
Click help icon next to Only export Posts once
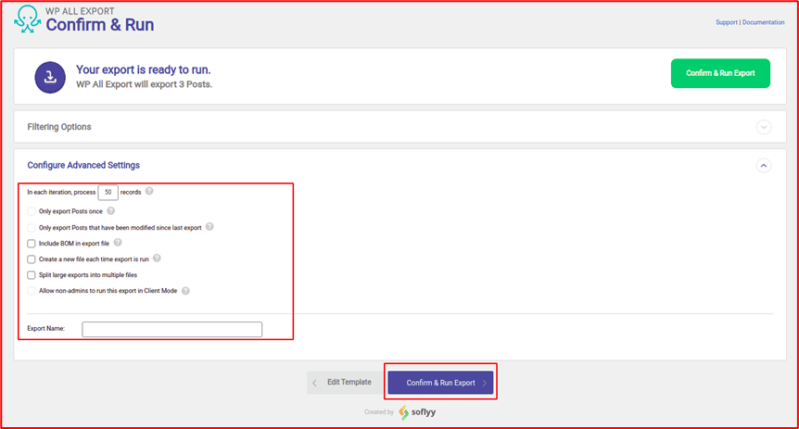point(111,210)
